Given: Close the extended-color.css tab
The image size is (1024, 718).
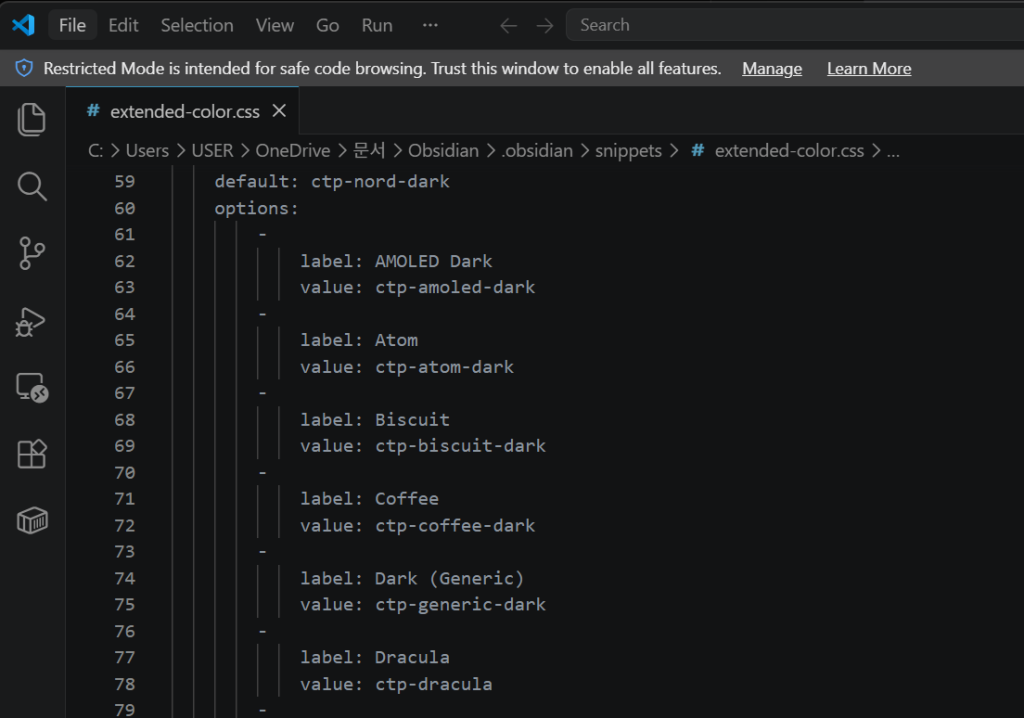Looking at the screenshot, I should [280, 111].
